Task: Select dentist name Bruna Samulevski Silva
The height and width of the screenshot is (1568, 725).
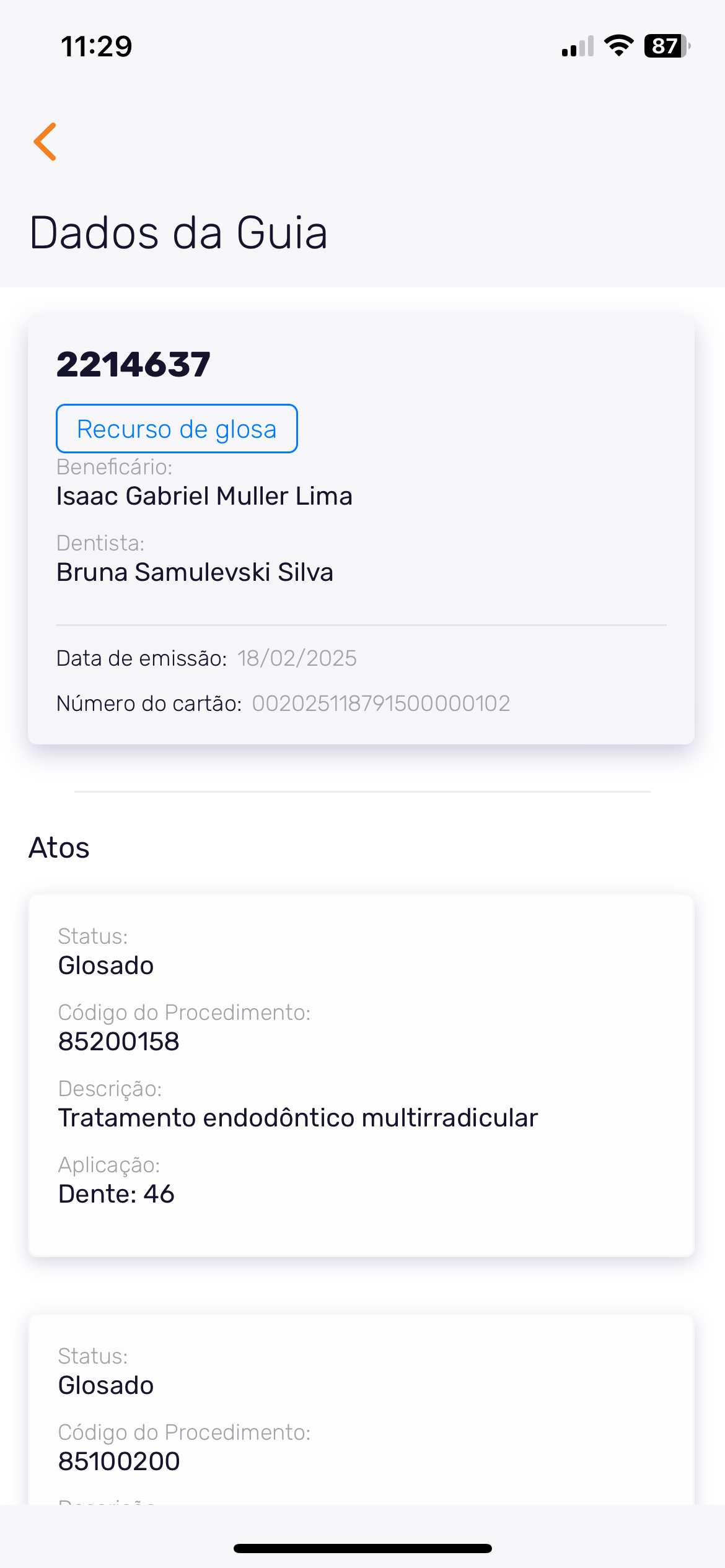Action: coord(195,572)
